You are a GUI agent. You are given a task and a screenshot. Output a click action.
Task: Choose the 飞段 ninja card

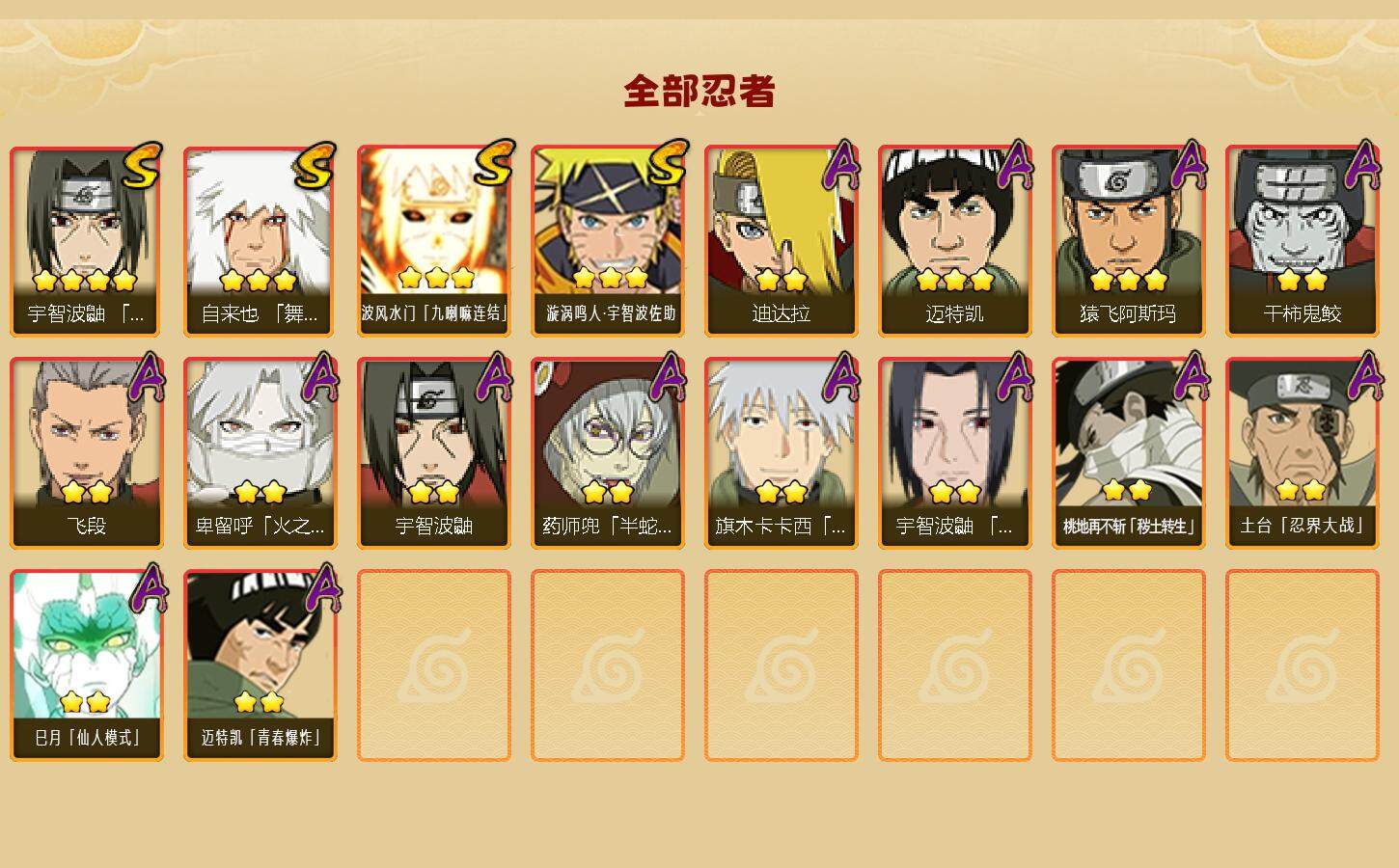tap(86, 453)
